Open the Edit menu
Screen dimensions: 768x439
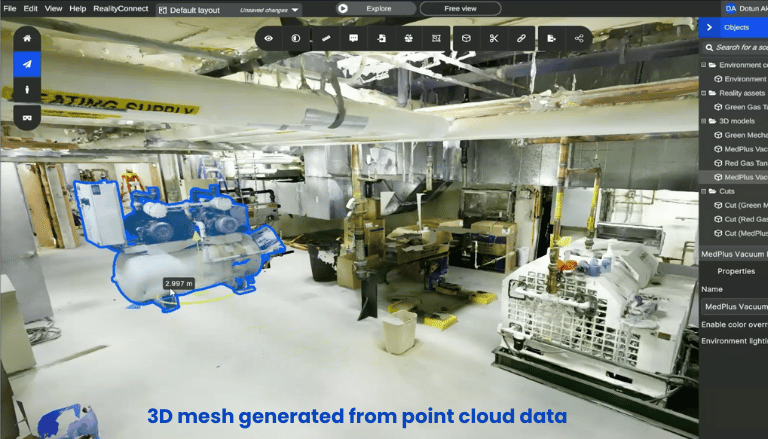coord(30,8)
